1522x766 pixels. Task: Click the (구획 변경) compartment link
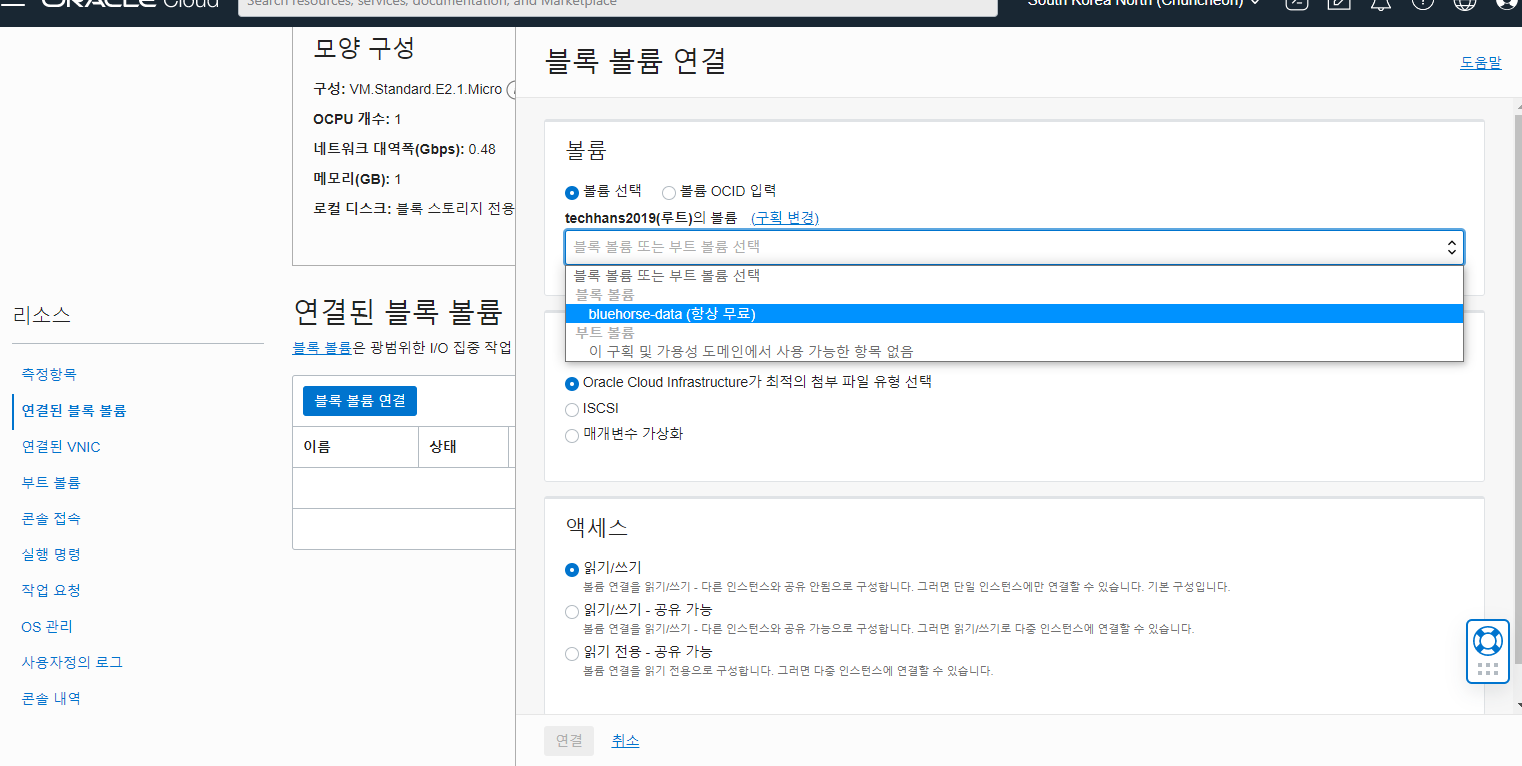785,218
